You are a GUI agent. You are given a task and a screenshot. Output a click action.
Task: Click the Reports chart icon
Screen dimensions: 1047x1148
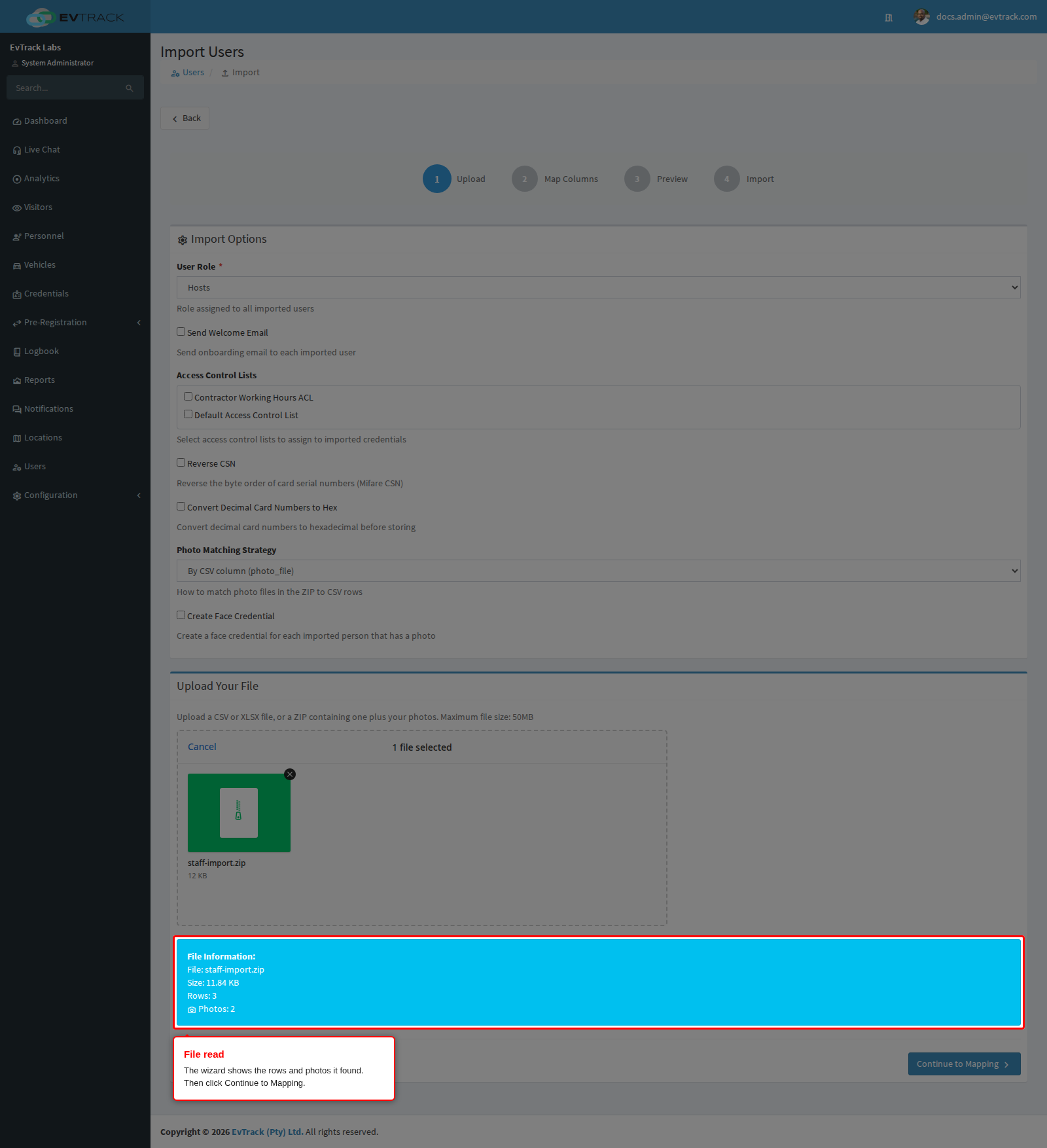(x=17, y=381)
